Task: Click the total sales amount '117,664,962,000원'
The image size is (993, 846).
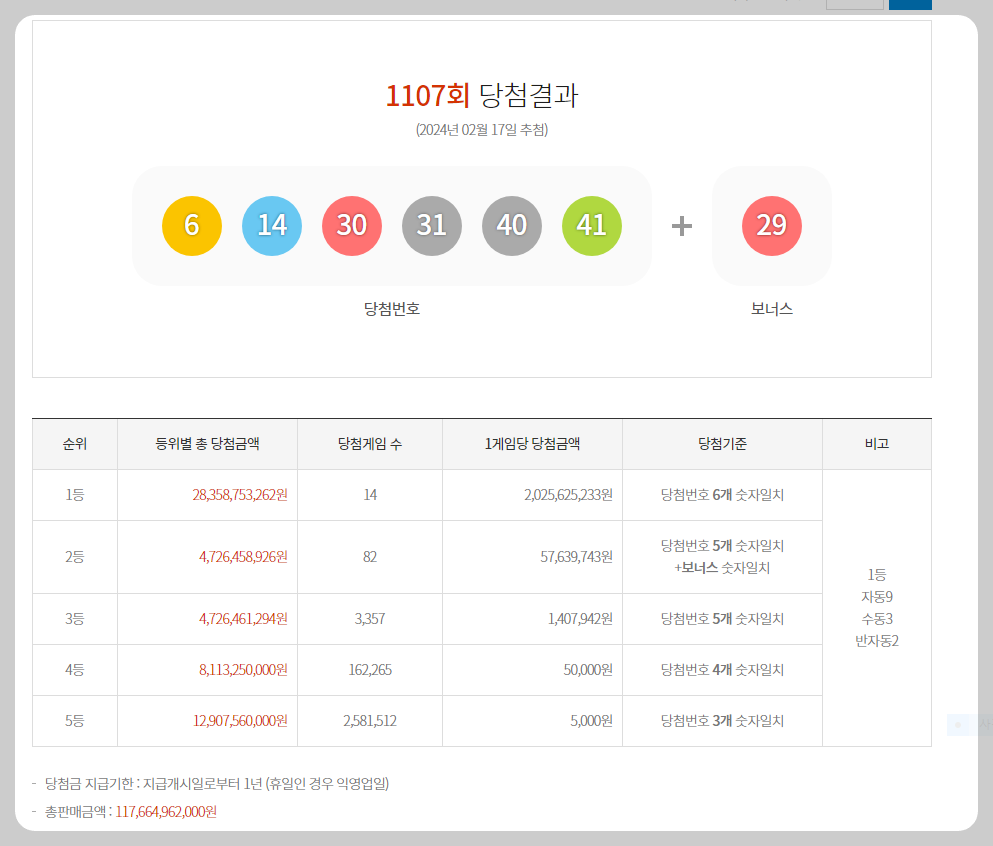Action: click(166, 812)
